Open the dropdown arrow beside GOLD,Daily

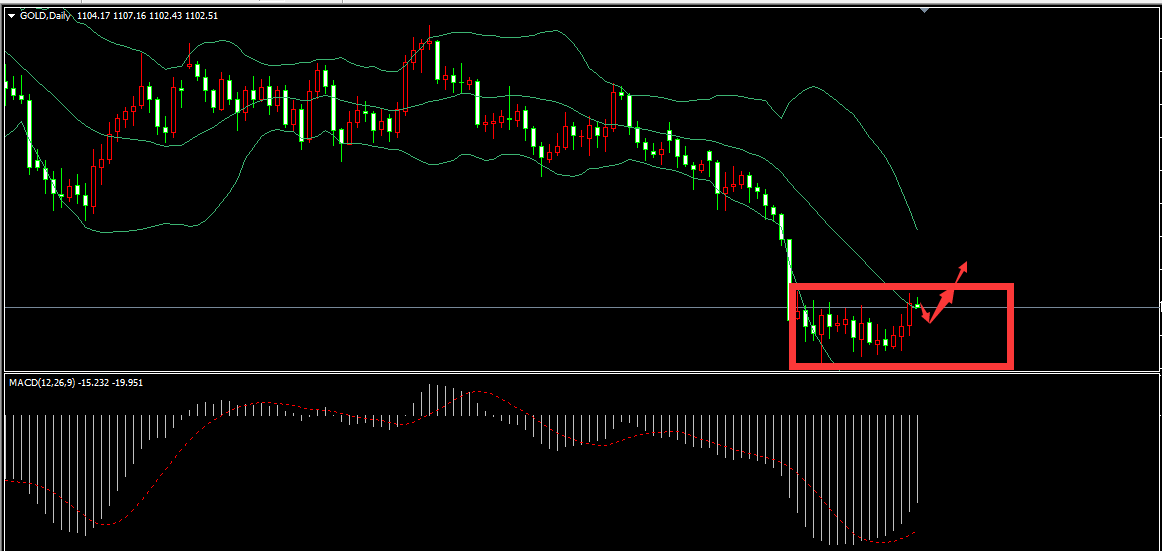click(11, 16)
